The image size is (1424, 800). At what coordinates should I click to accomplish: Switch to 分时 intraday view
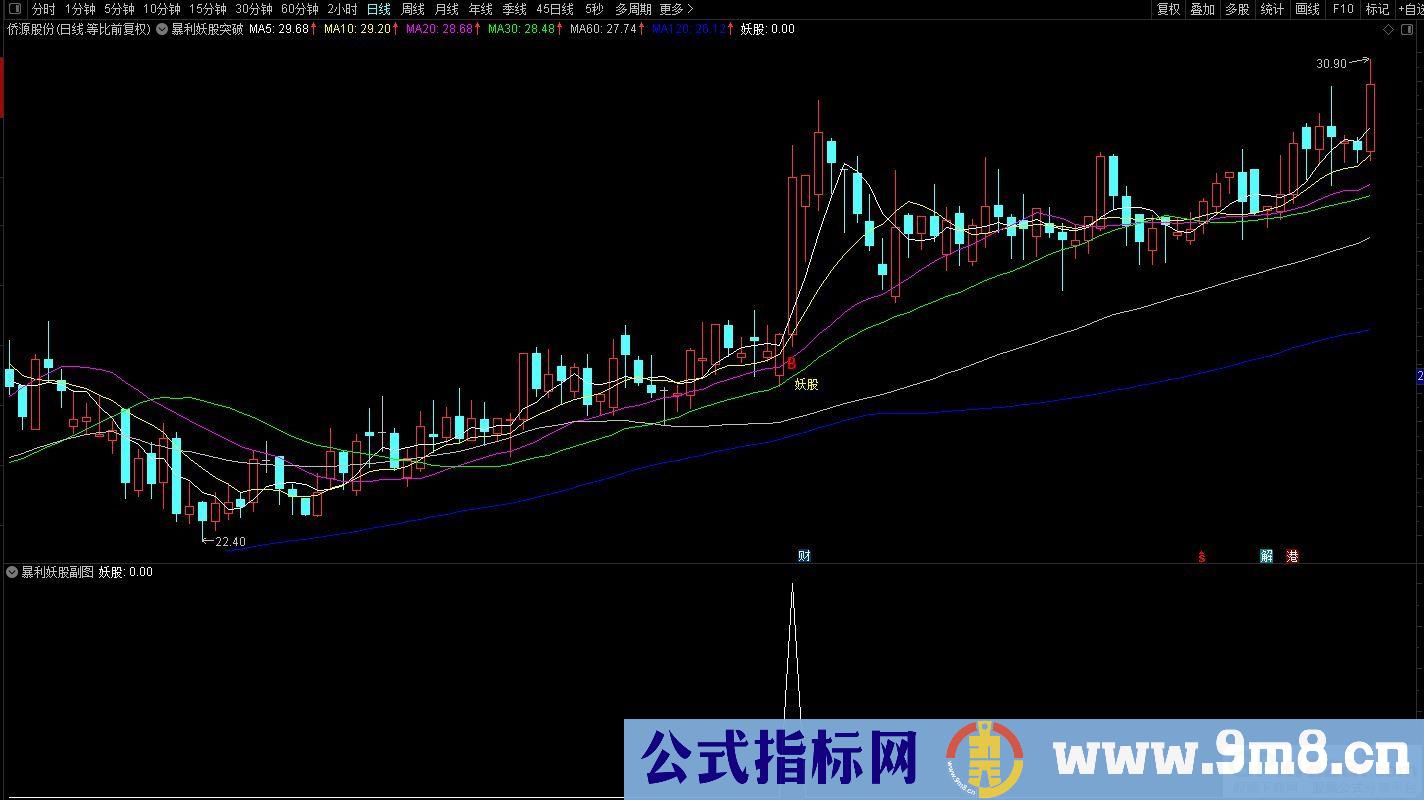(43, 9)
